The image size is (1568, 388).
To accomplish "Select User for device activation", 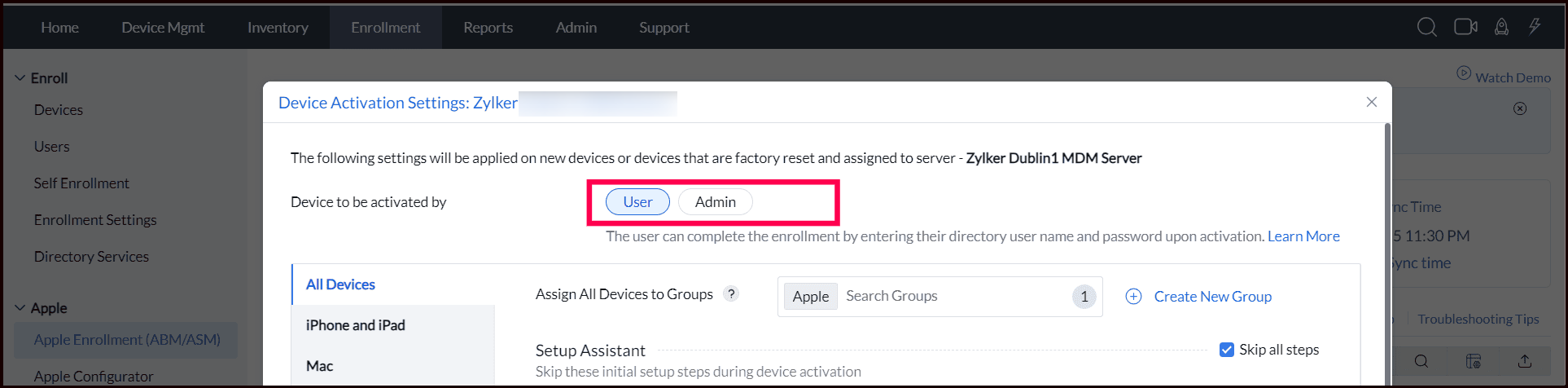I will [x=637, y=202].
